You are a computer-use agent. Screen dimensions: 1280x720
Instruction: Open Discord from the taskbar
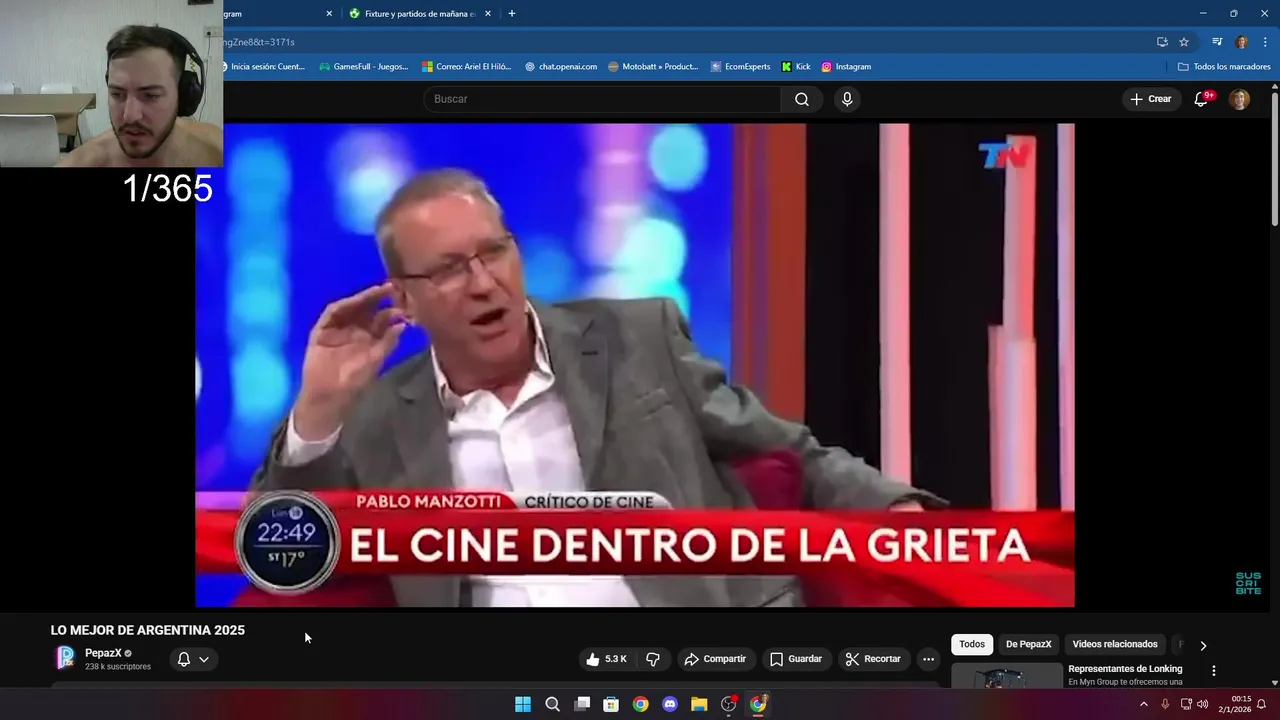tap(670, 704)
